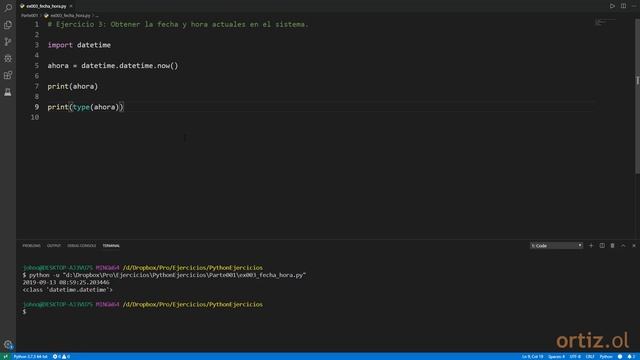Click the editor minimap preview
Screen dimensions: 640x360
pyautogui.click(x=605, y=22)
